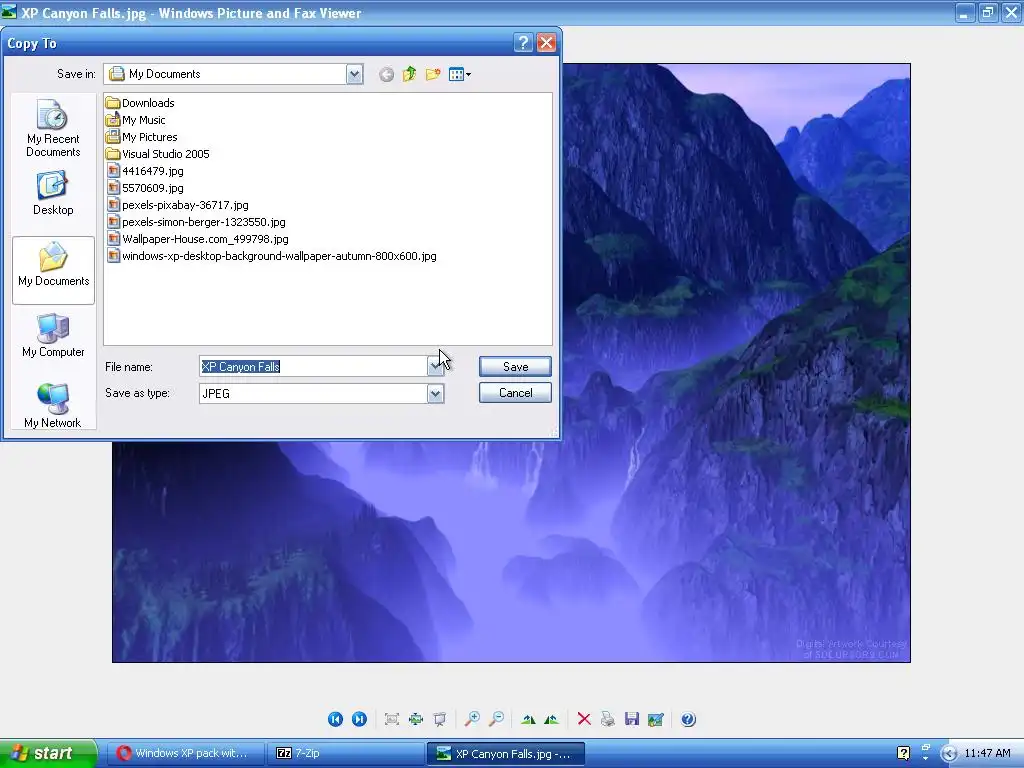The width and height of the screenshot is (1024, 768).
Task: Select file pexels-simon-berger-1323550.jpg
Action: 195,221
